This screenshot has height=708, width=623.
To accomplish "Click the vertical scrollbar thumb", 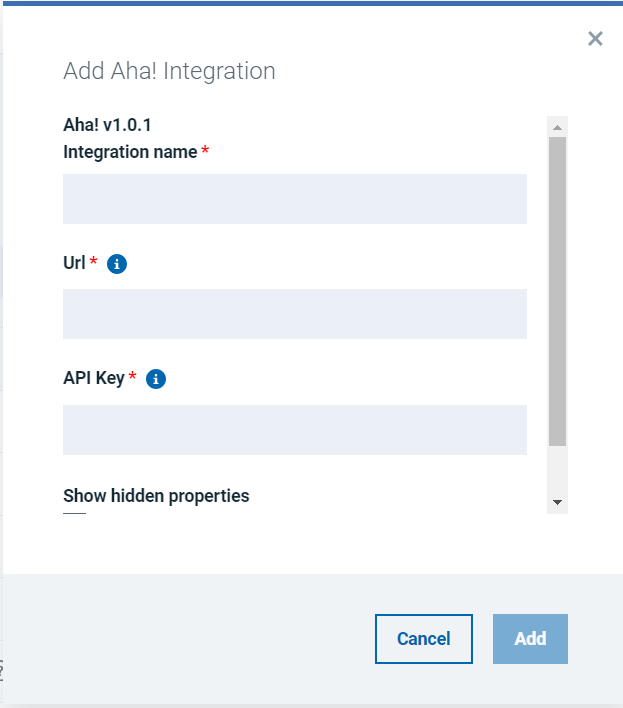I will click(x=557, y=290).
